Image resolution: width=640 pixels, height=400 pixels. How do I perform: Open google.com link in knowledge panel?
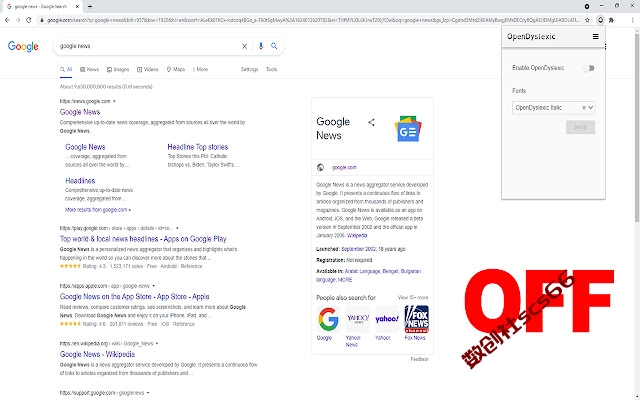(x=344, y=167)
